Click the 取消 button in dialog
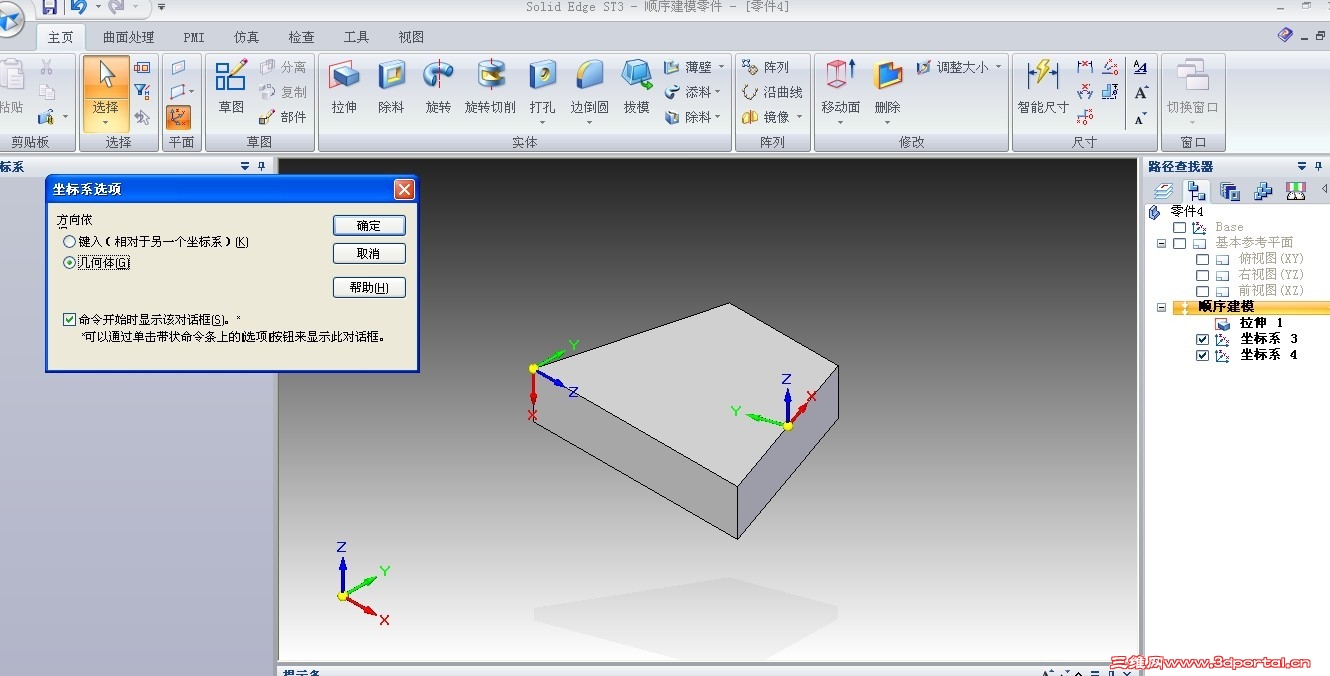Screen dimensions: 1330x676 [x=369, y=253]
